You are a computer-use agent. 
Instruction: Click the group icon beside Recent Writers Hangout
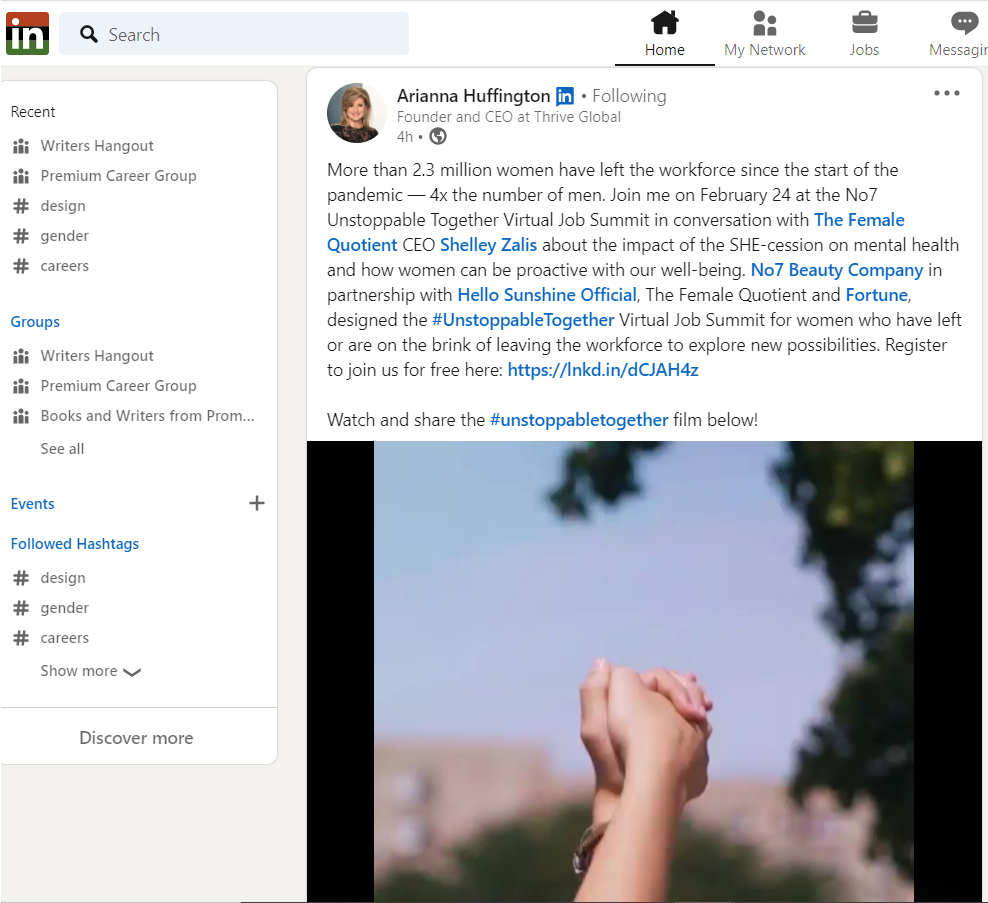(x=21, y=146)
